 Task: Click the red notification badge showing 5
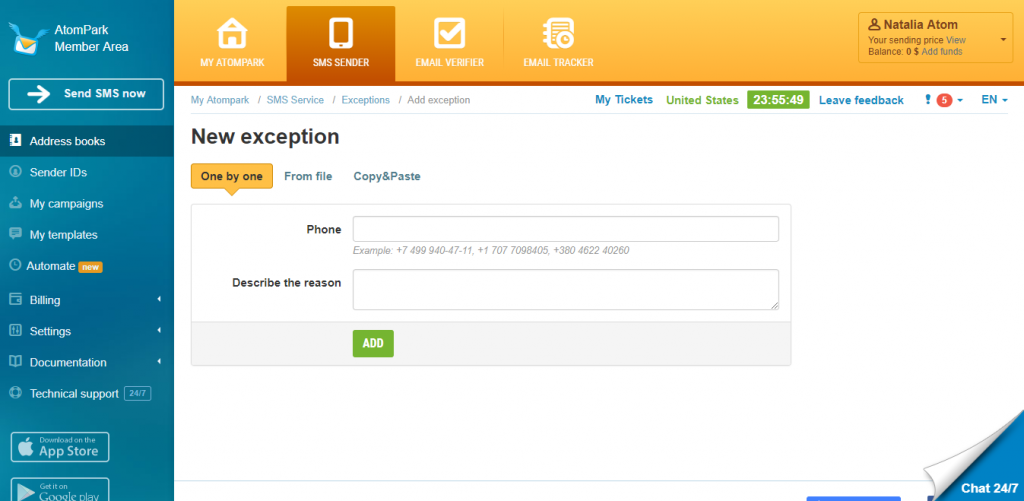(x=944, y=100)
